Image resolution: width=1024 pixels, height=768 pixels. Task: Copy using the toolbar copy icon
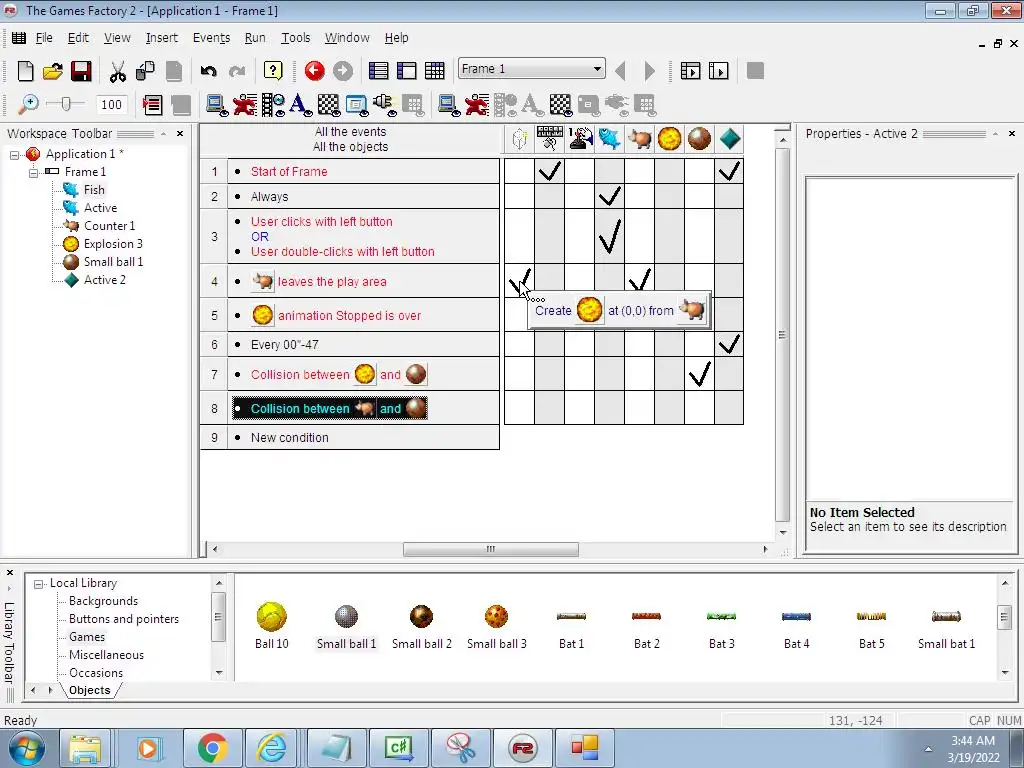click(x=145, y=71)
